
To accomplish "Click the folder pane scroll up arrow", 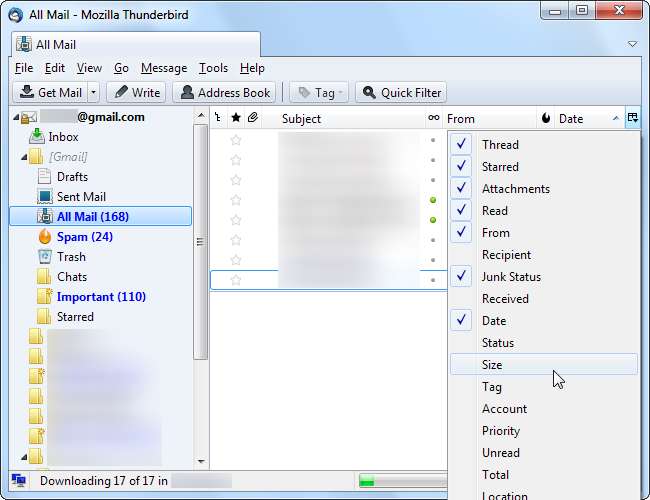I will tap(201, 115).
